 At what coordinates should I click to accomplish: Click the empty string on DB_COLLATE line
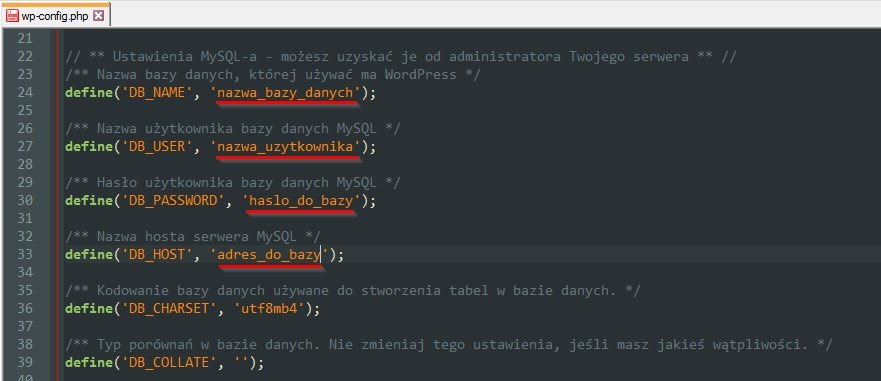coord(242,362)
